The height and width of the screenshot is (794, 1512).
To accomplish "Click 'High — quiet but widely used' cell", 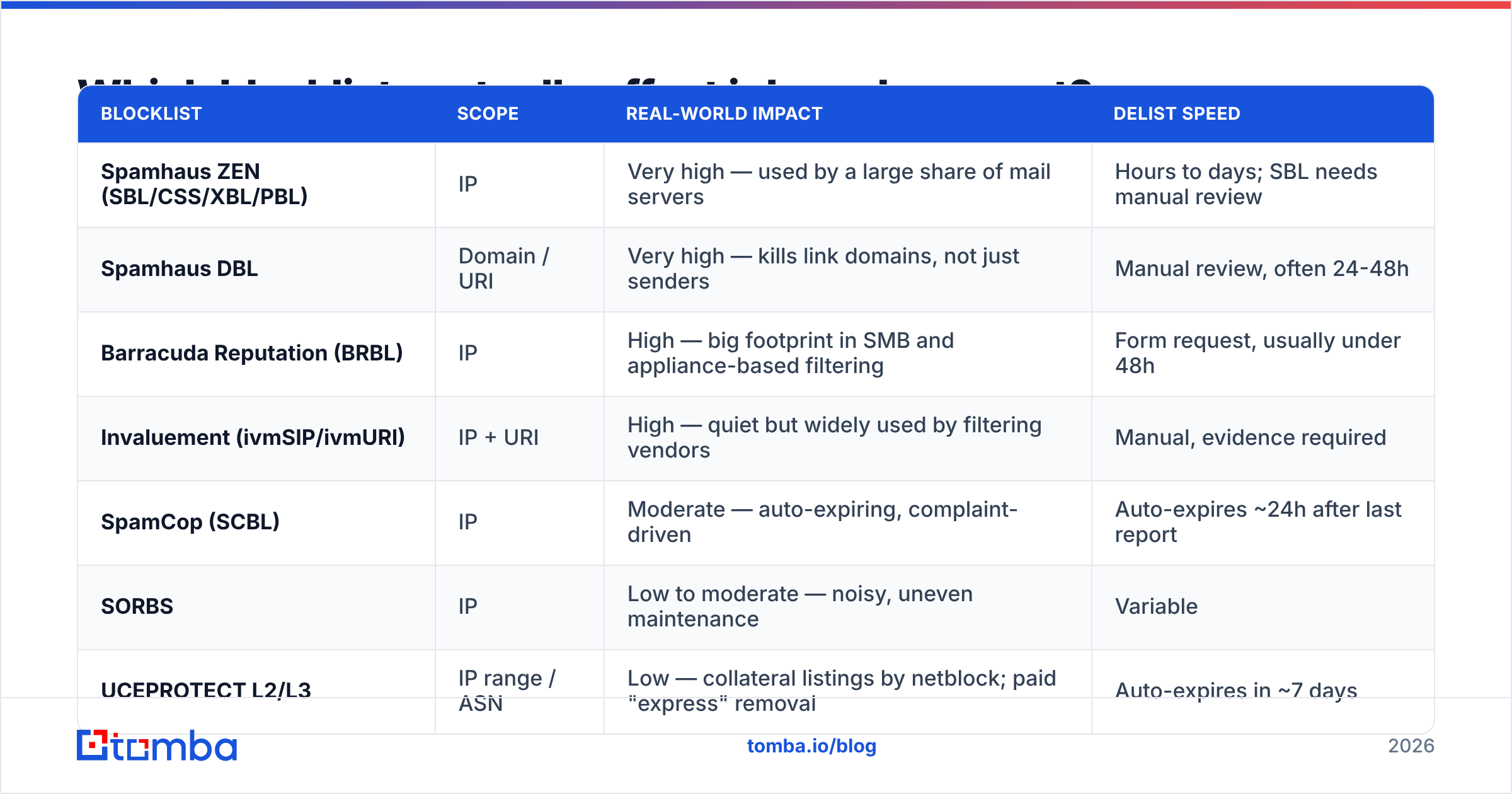I will [x=848, y=438].
